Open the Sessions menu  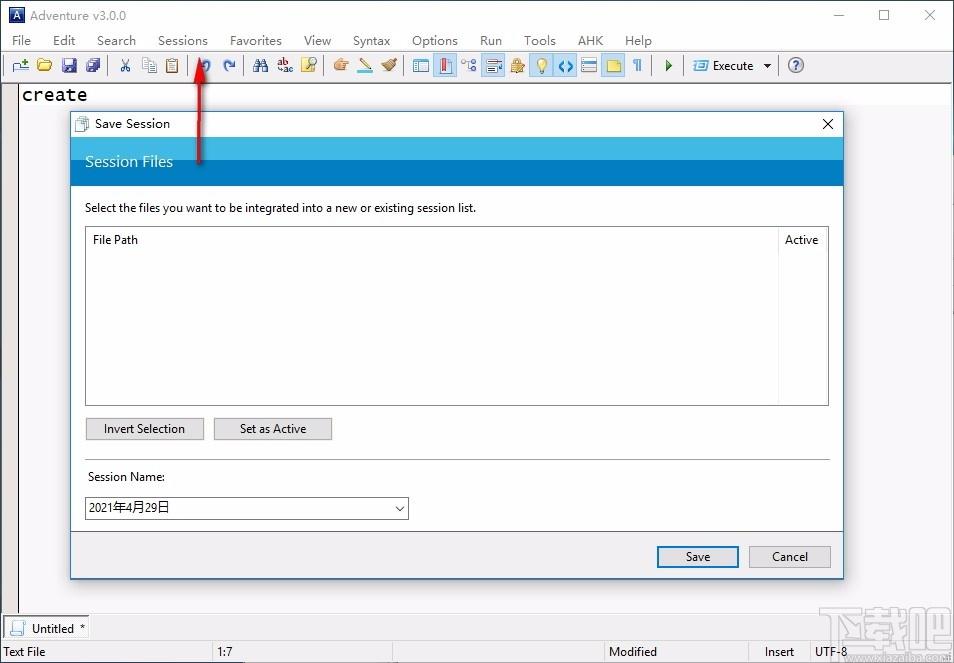point(183,41)
